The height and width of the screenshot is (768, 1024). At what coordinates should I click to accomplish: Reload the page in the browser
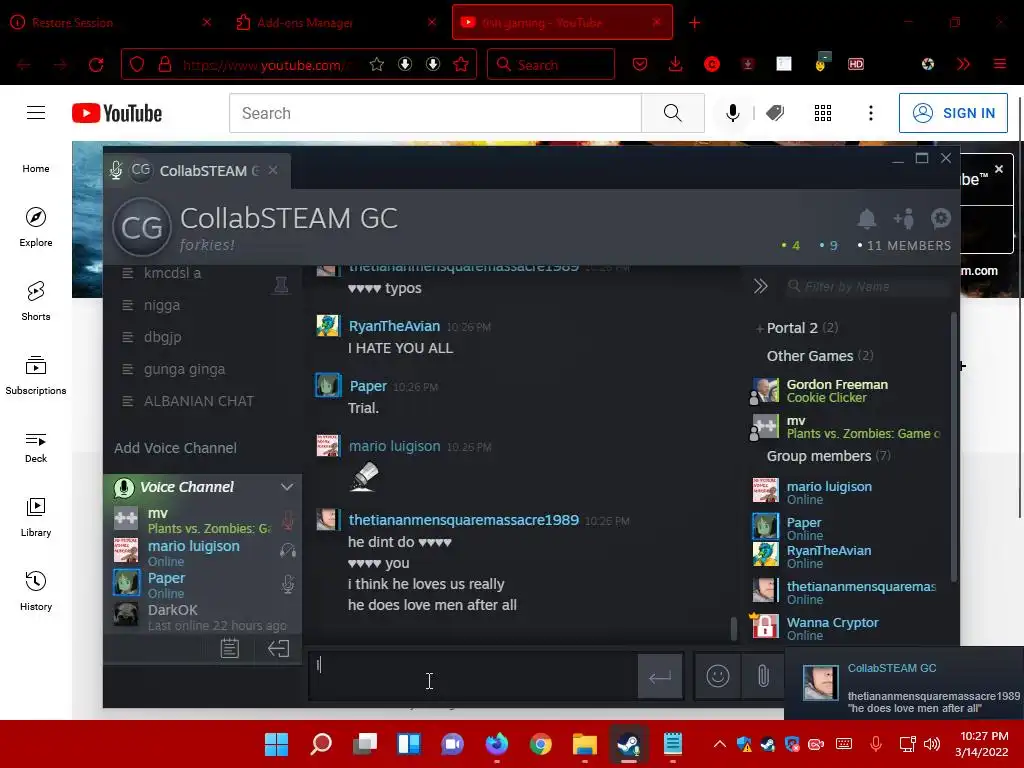pyautogui.click(x=96, y=65)
